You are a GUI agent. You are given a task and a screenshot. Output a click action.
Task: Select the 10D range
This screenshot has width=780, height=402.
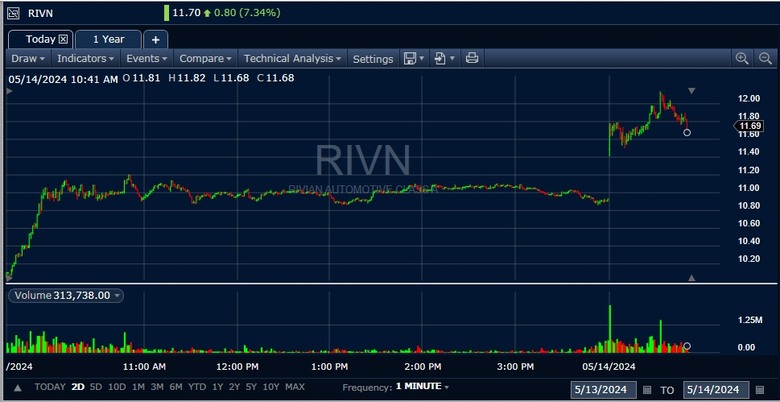tap(117, 387)
